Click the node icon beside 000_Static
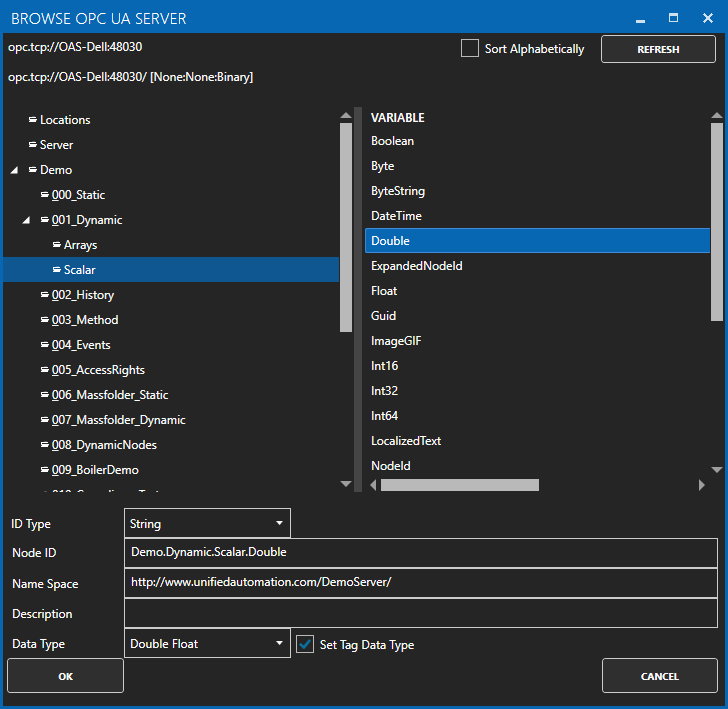The image size is (728, 709). (45, 195)
